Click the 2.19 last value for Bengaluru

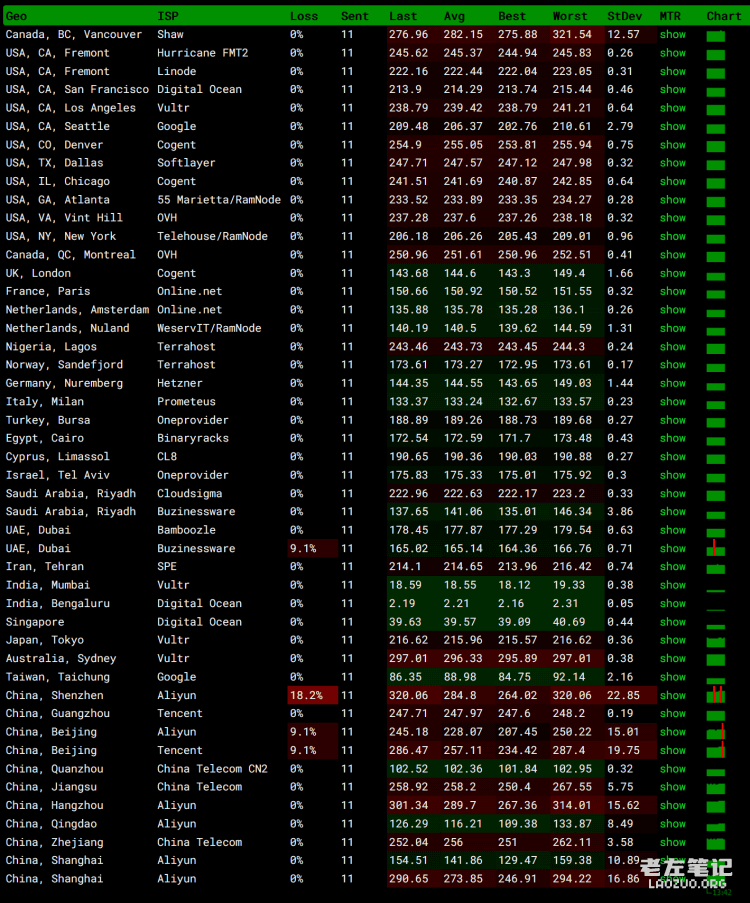pos(402,604)
